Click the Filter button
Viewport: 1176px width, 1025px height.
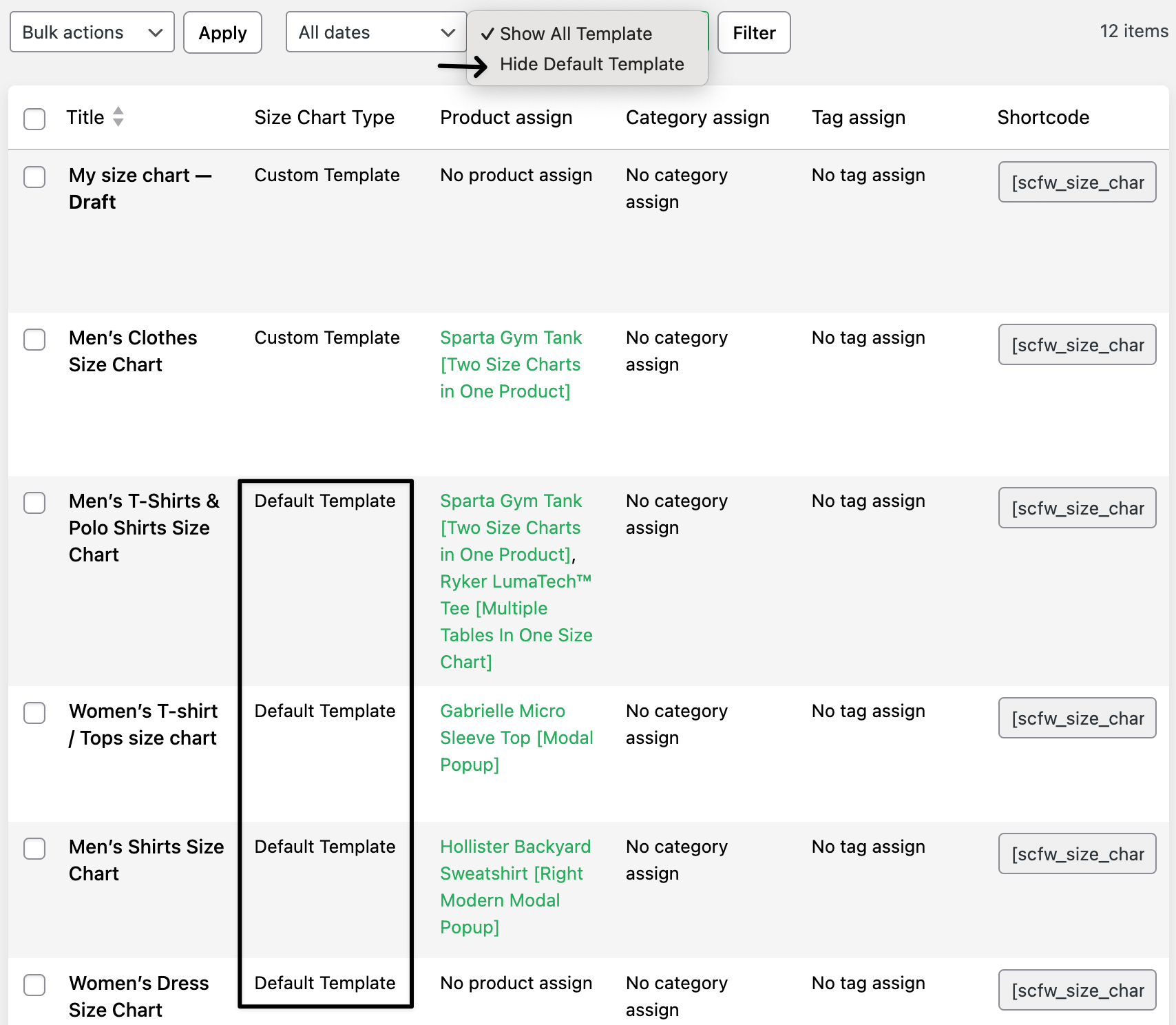(754, 32)
